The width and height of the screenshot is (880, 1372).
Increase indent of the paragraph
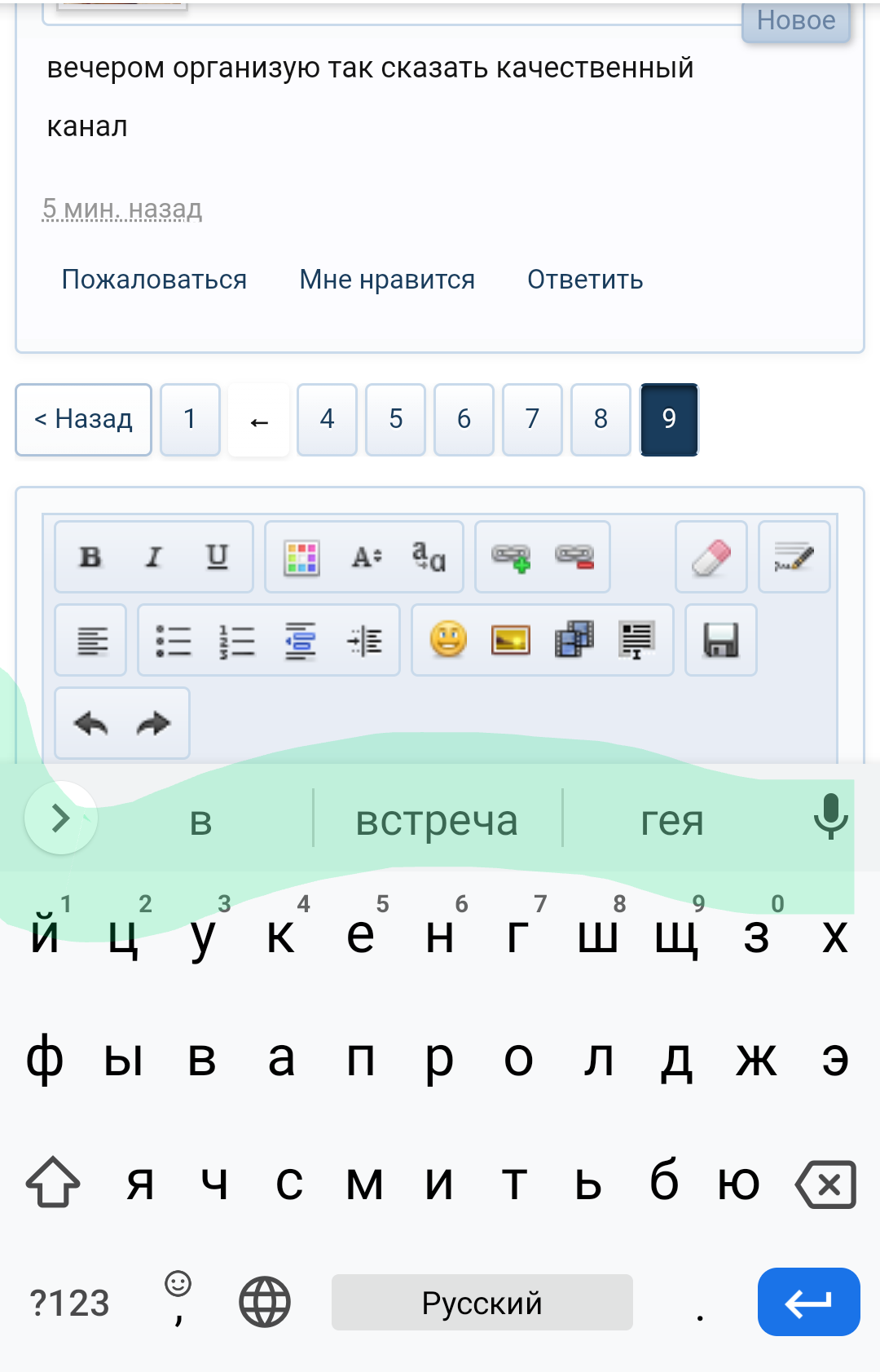pos(364,641)
